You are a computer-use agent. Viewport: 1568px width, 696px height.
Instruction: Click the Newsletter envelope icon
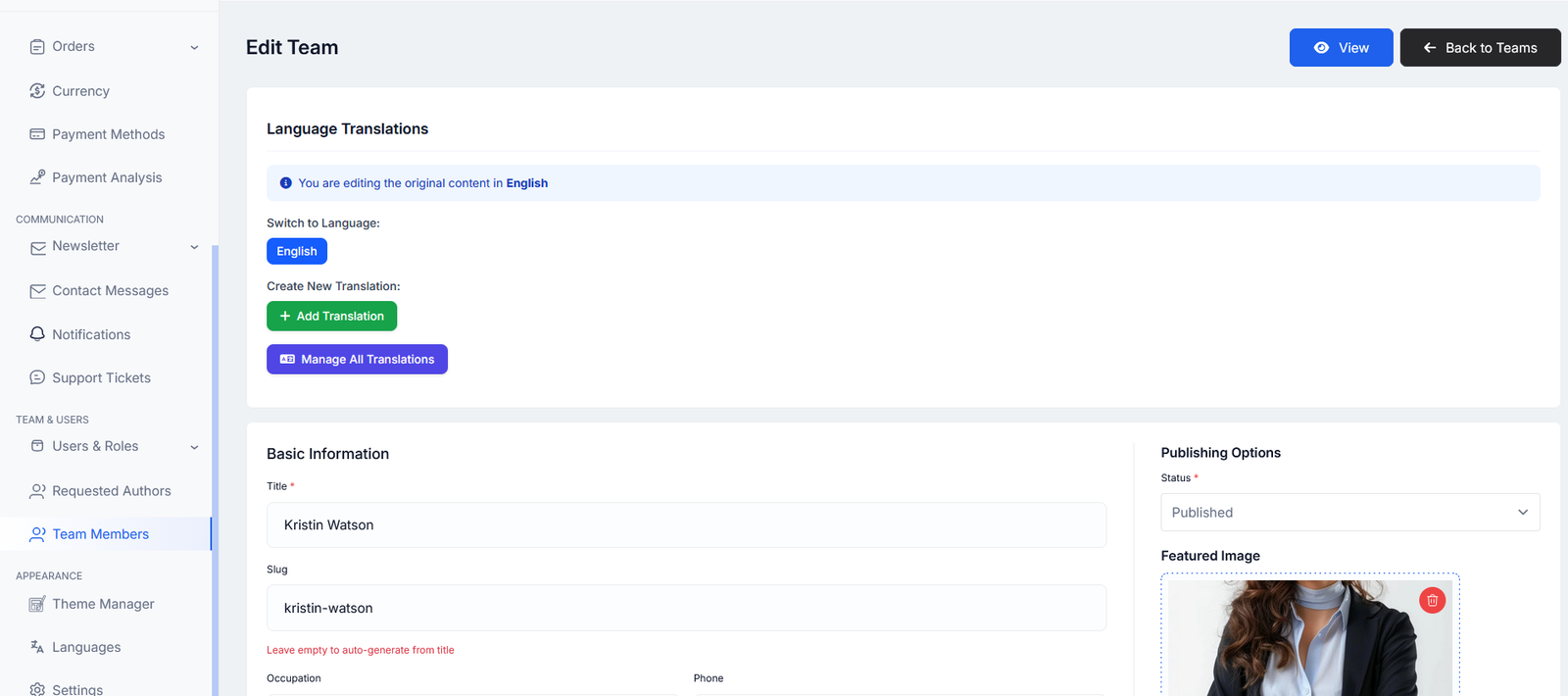[37, 248]
